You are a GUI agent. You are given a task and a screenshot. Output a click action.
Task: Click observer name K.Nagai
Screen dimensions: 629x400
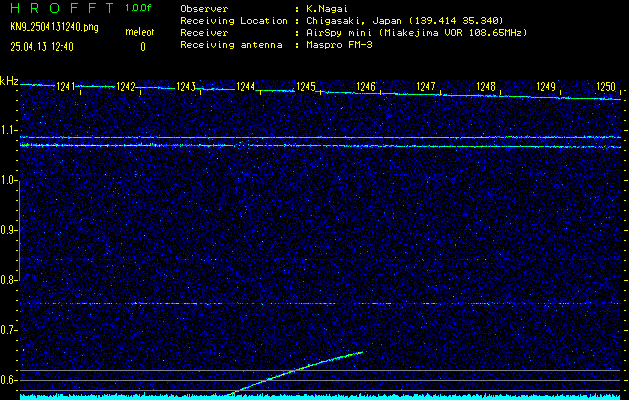coord(327,9)
